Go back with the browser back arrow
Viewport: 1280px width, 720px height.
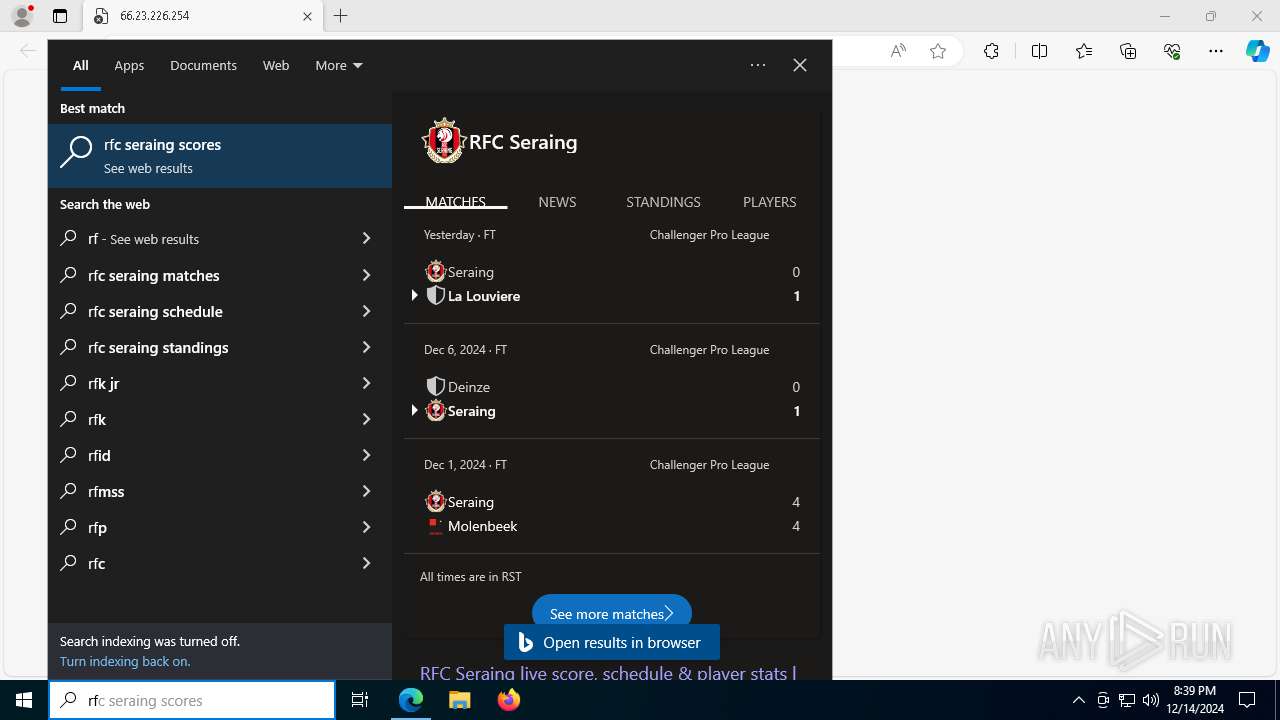click(27, 51)
